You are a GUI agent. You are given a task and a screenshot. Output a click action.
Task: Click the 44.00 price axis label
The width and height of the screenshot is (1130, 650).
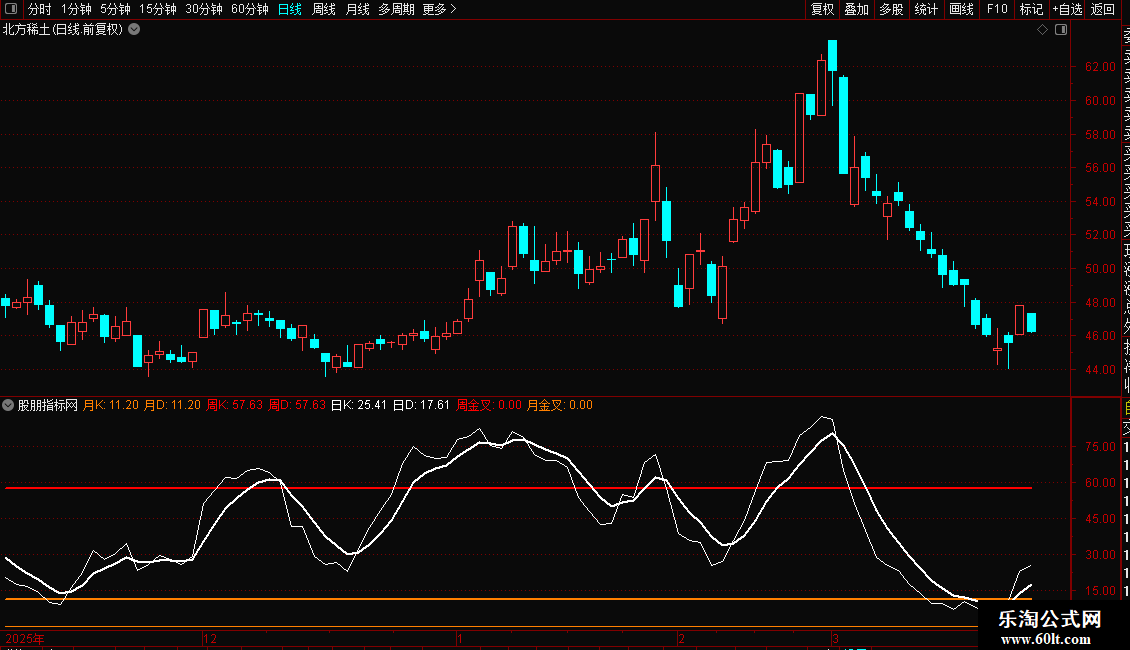point(1100,370)
